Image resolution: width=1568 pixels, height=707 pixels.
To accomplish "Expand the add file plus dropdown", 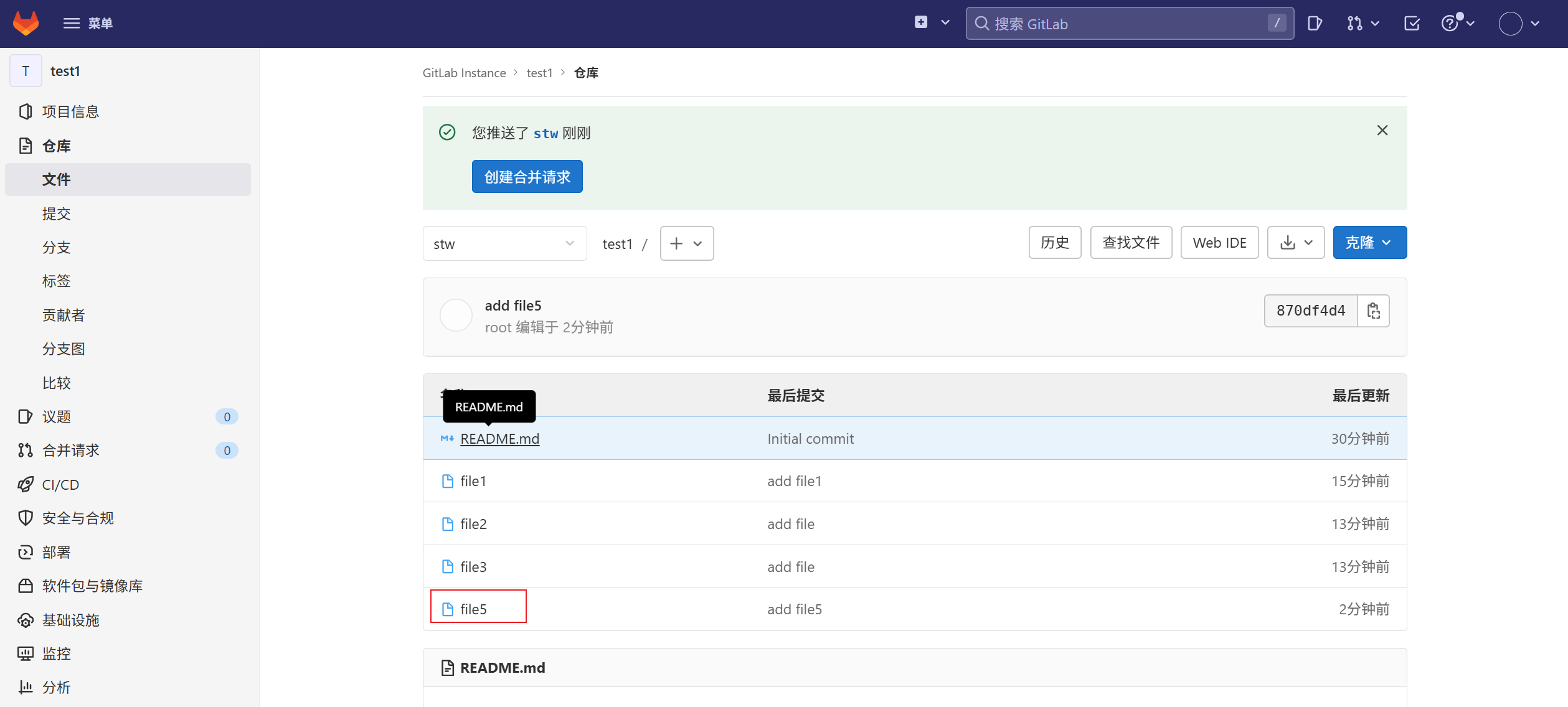I will pos(686,243).
